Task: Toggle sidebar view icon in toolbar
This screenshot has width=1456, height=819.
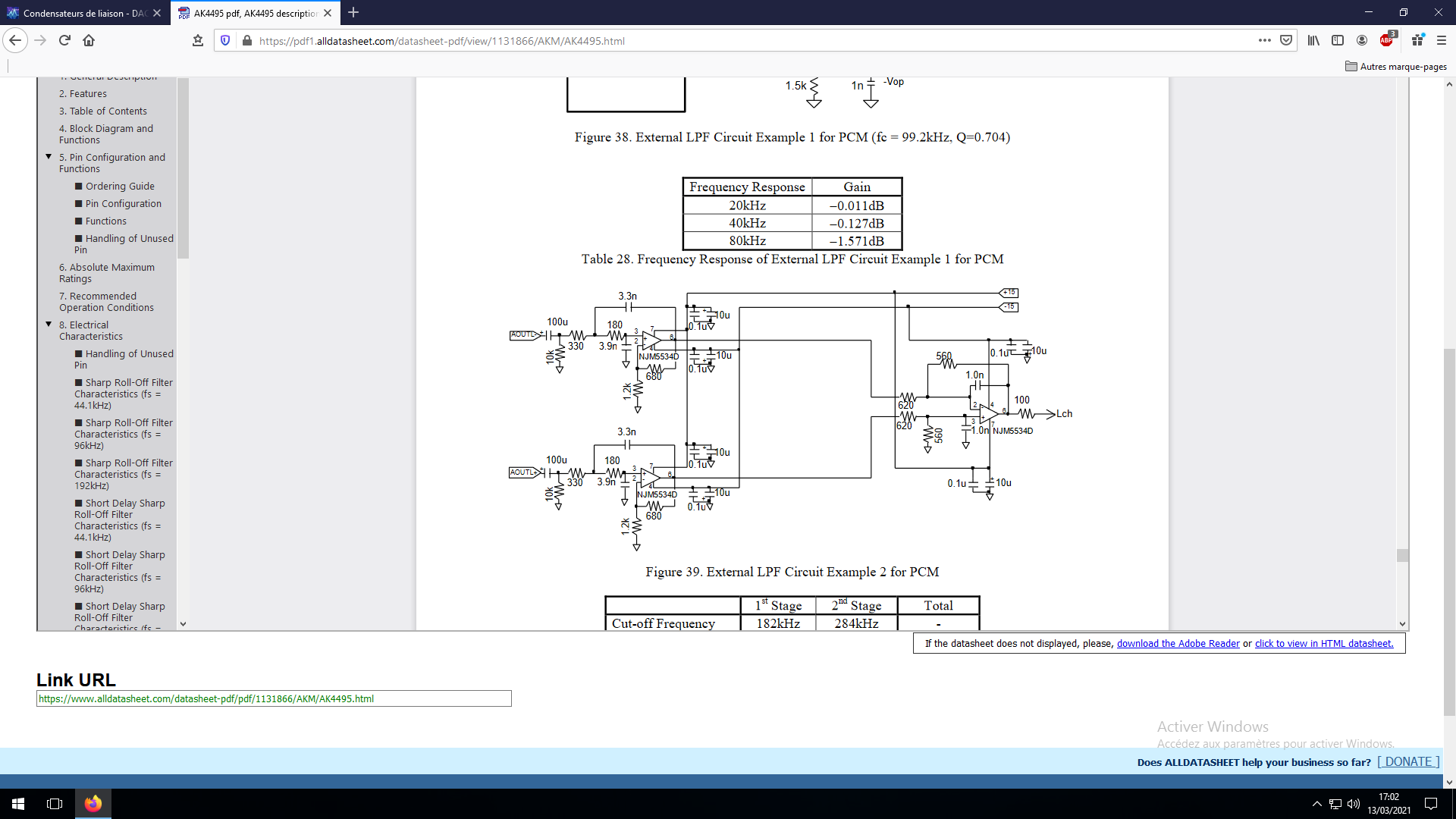Action: (x=1338, y=41)
